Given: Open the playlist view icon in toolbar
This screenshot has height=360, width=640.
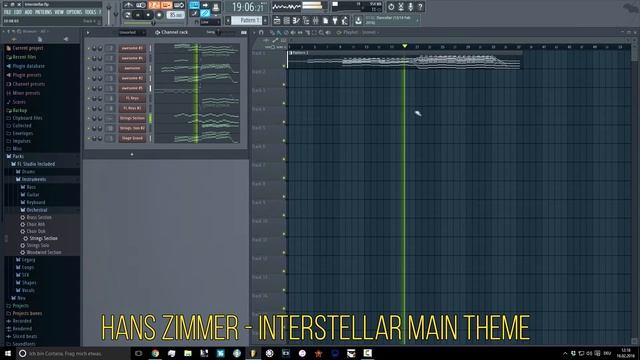Looking at the screenshot, I should [x=277, y=20].
